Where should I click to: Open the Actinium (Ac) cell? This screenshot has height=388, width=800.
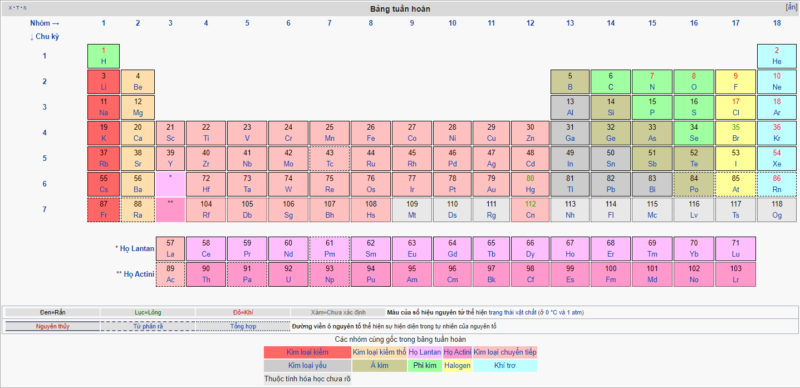click(x=170, y=274)
